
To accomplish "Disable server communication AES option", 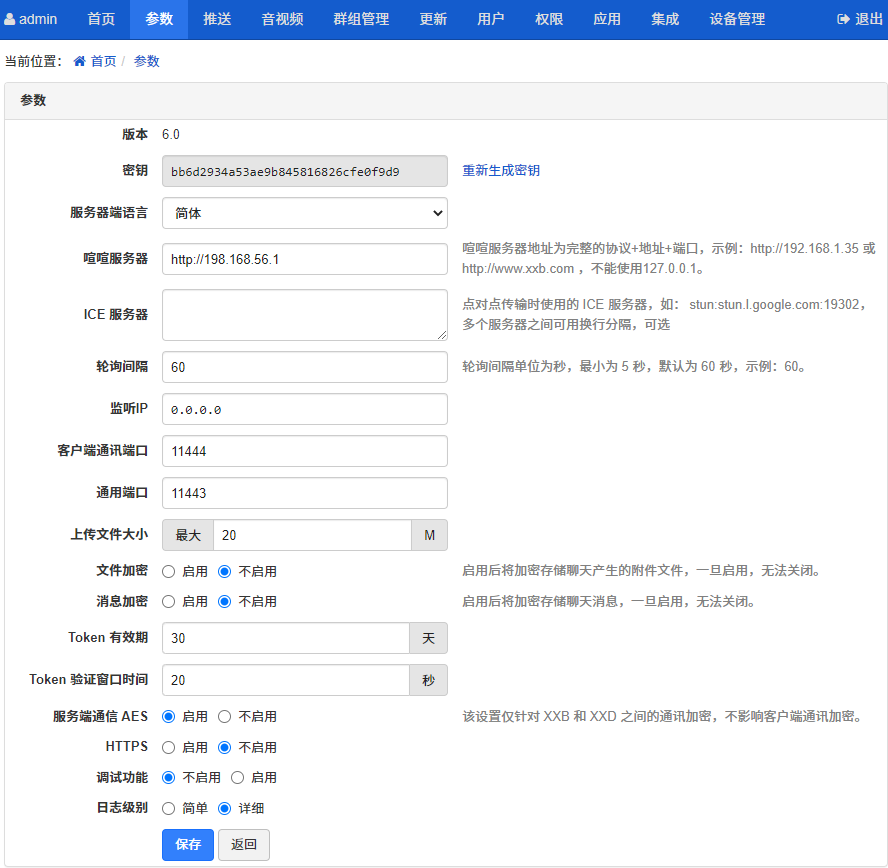I will click(225, 717).
